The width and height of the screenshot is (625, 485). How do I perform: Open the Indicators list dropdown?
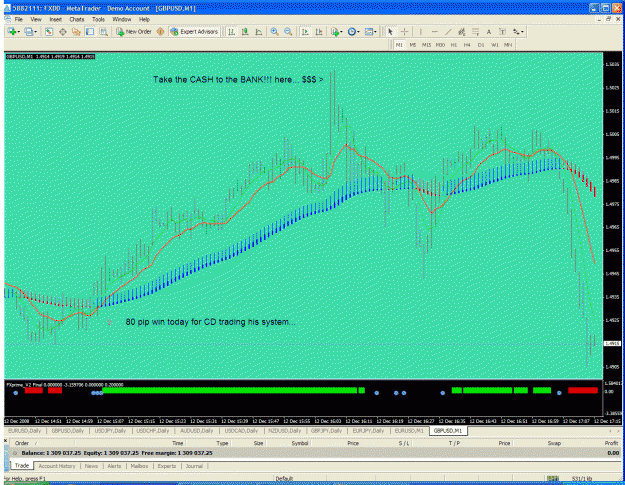337,32
